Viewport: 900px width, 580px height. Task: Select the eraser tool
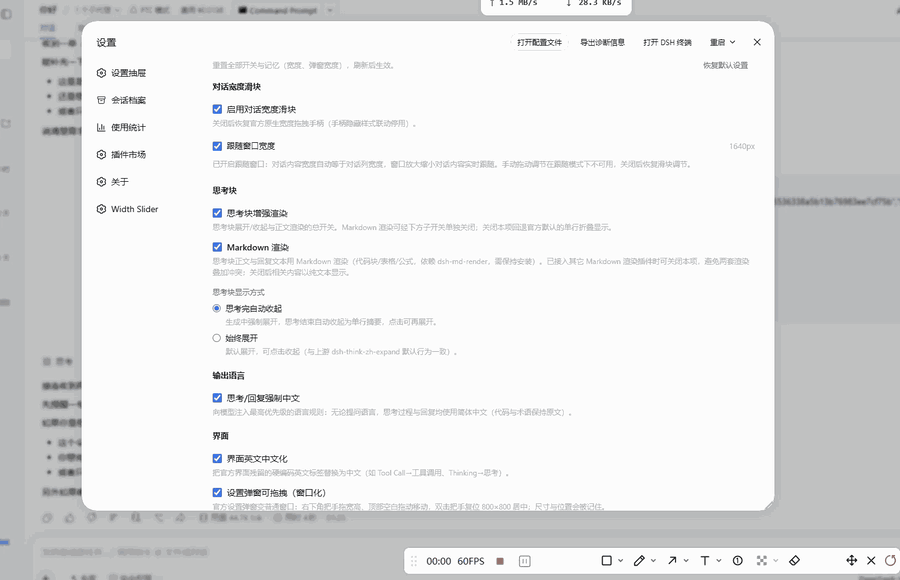794,560
